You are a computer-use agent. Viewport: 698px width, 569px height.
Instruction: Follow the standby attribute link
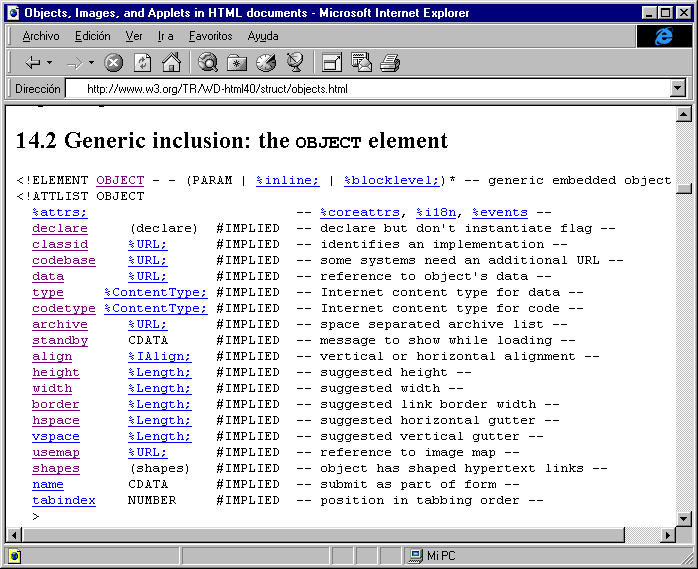coord(60,341)
